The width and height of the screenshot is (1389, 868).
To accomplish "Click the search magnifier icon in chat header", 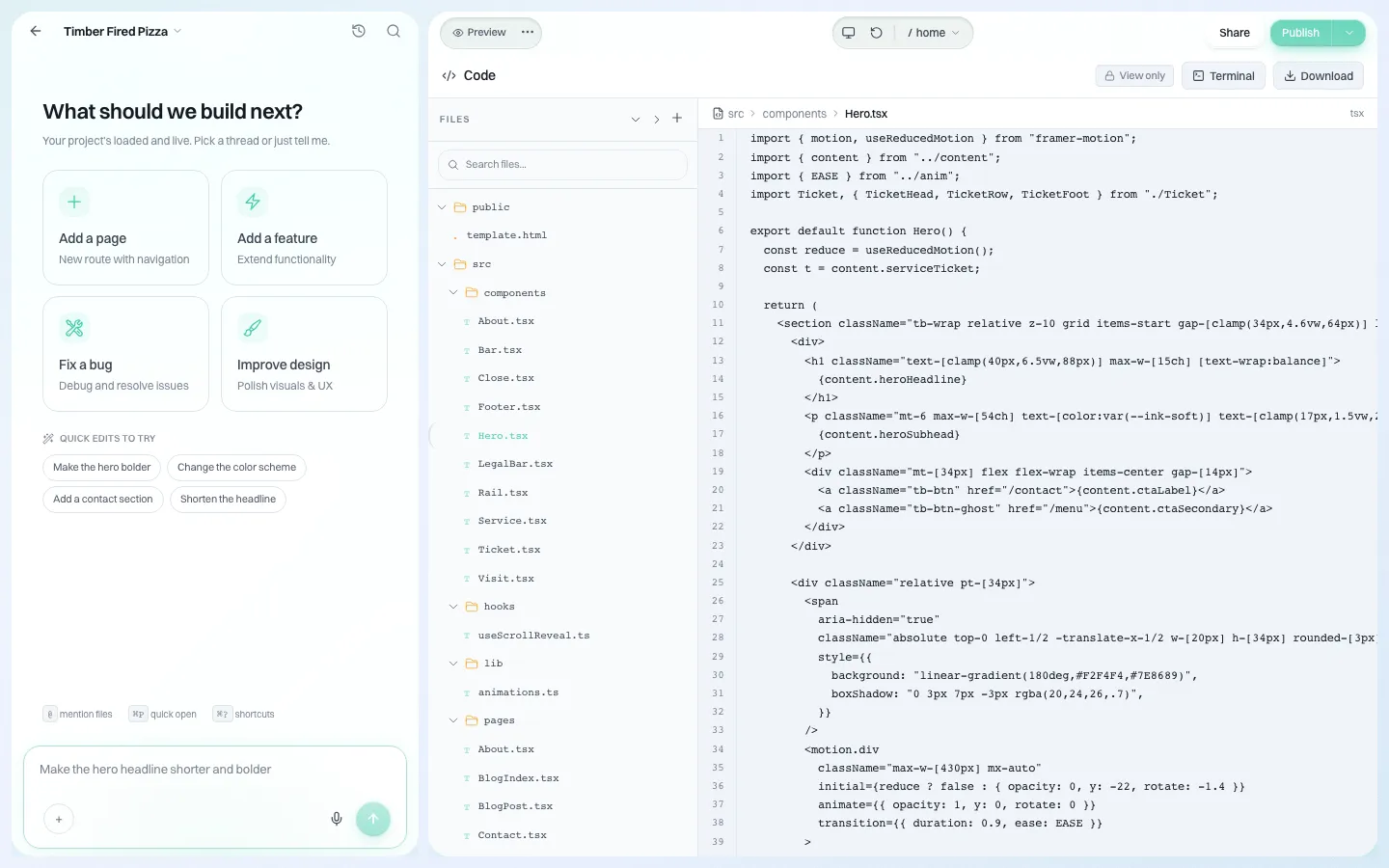I will 394,31.
